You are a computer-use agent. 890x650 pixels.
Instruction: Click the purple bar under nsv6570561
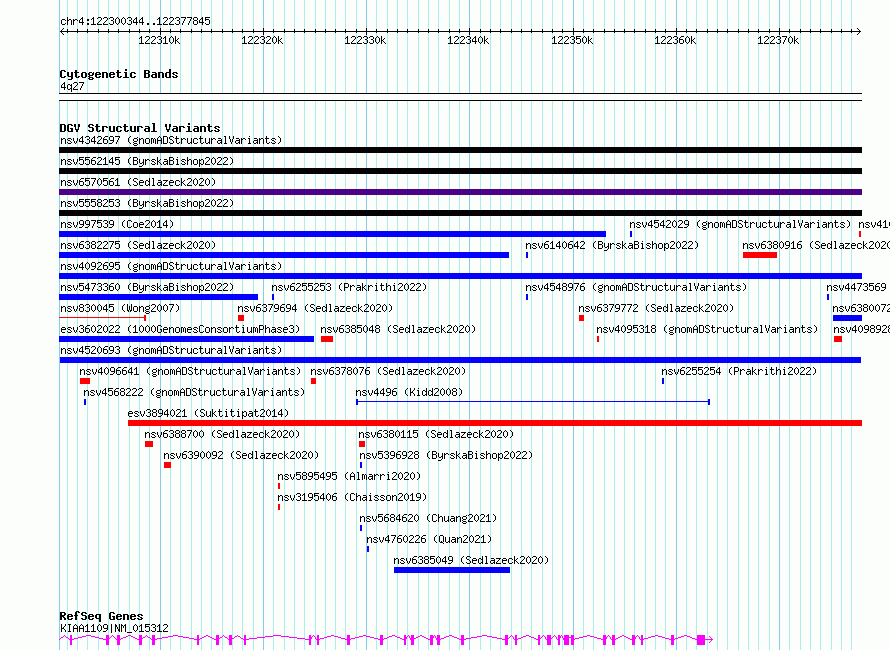pos(460,192)
